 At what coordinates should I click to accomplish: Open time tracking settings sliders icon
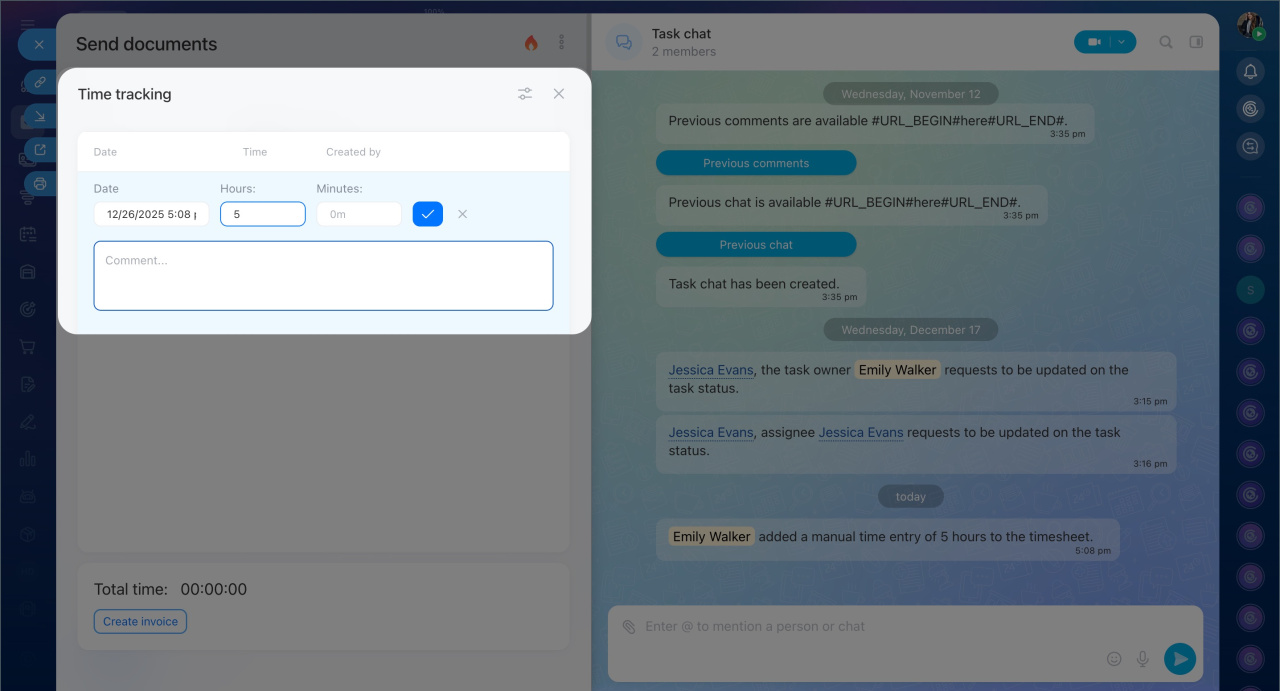tap(525, 94)
